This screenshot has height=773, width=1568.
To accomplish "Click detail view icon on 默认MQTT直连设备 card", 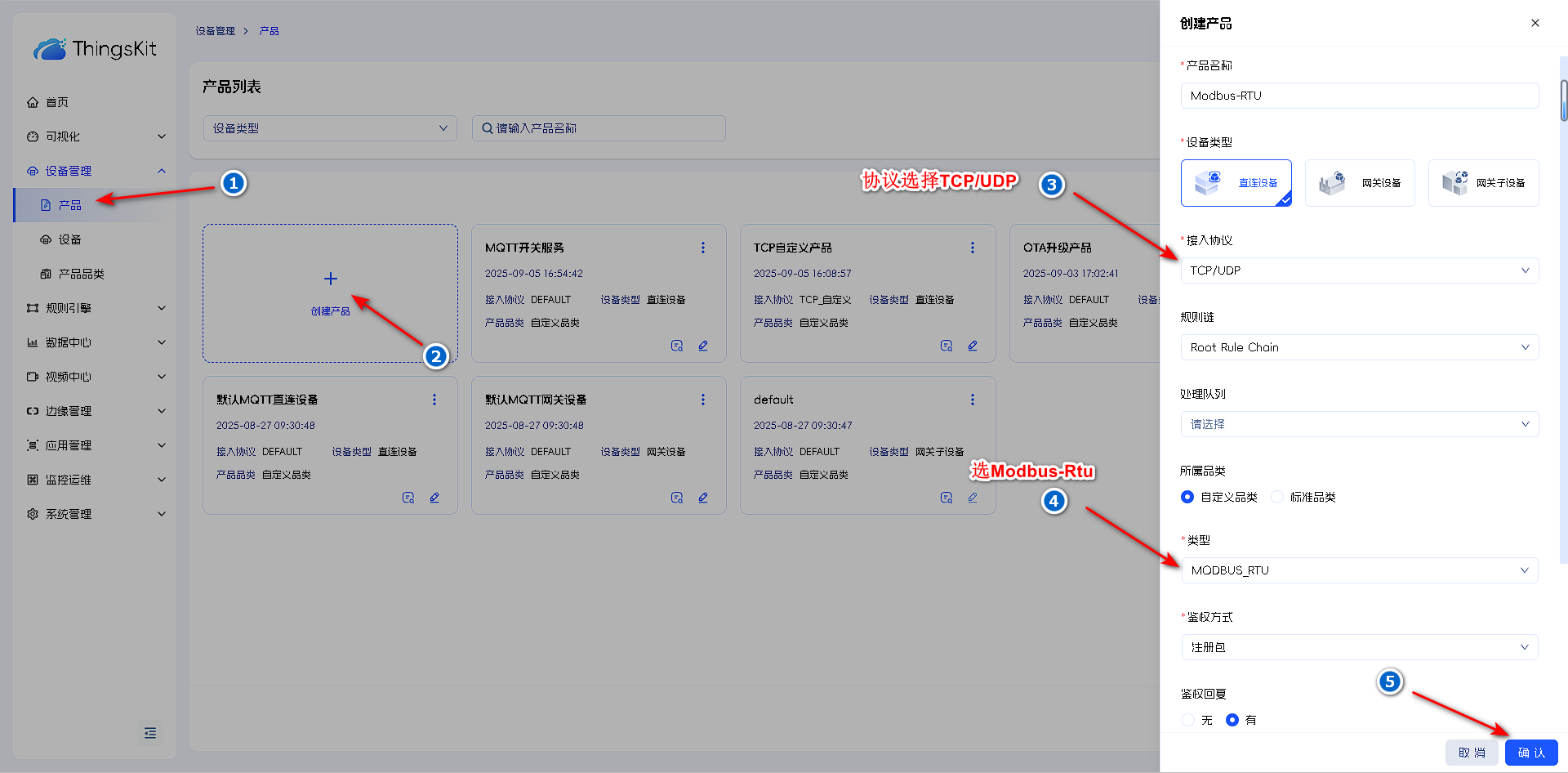I will click(408, 498).
